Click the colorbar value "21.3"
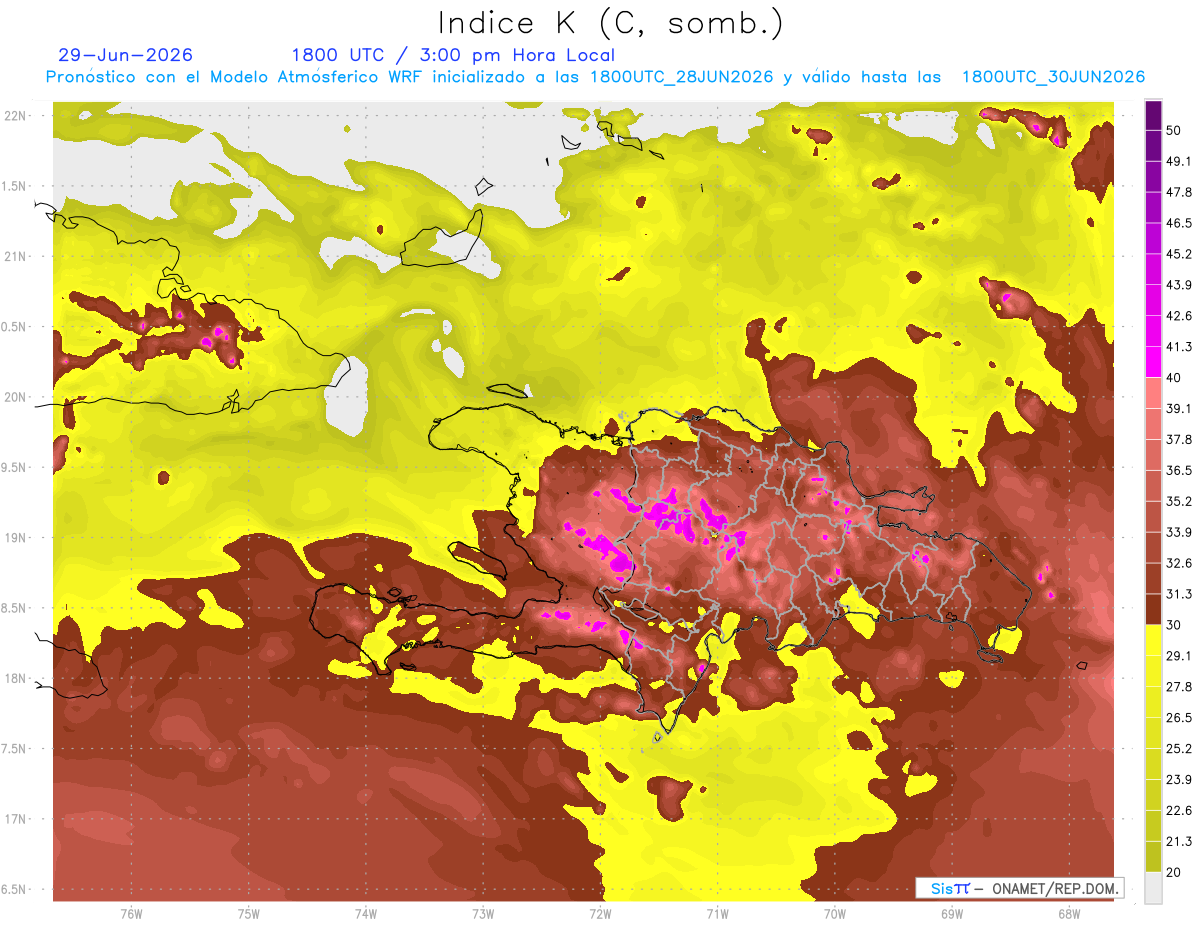Screen dimensions: 1200x927 (x=1179, y=841)
